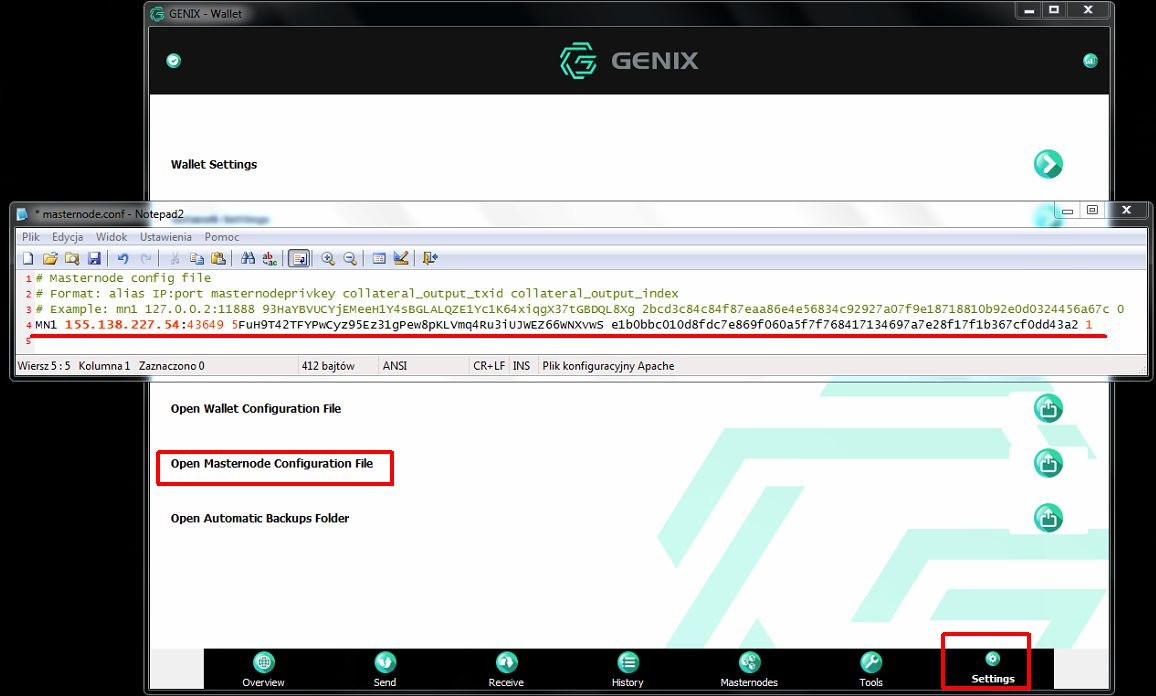The image size is (1156, 696).
Task: Minimize the Notepad2 window
Action: click(x=1067, y=211)
